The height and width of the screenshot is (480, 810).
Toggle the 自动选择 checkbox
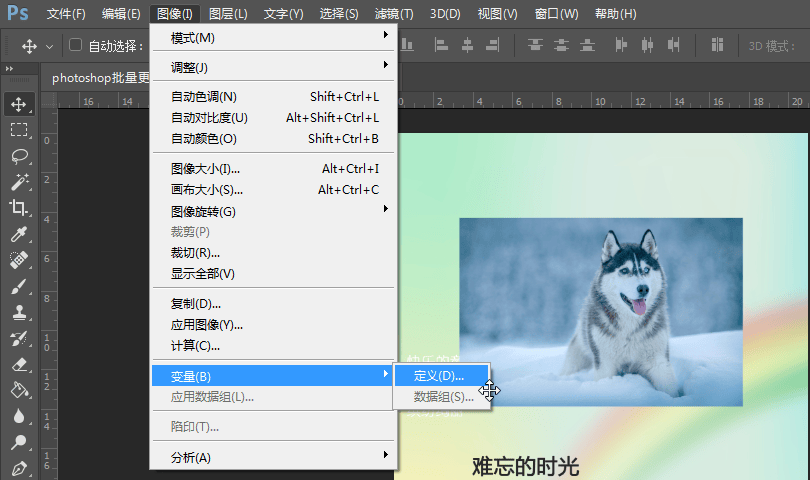75,45
